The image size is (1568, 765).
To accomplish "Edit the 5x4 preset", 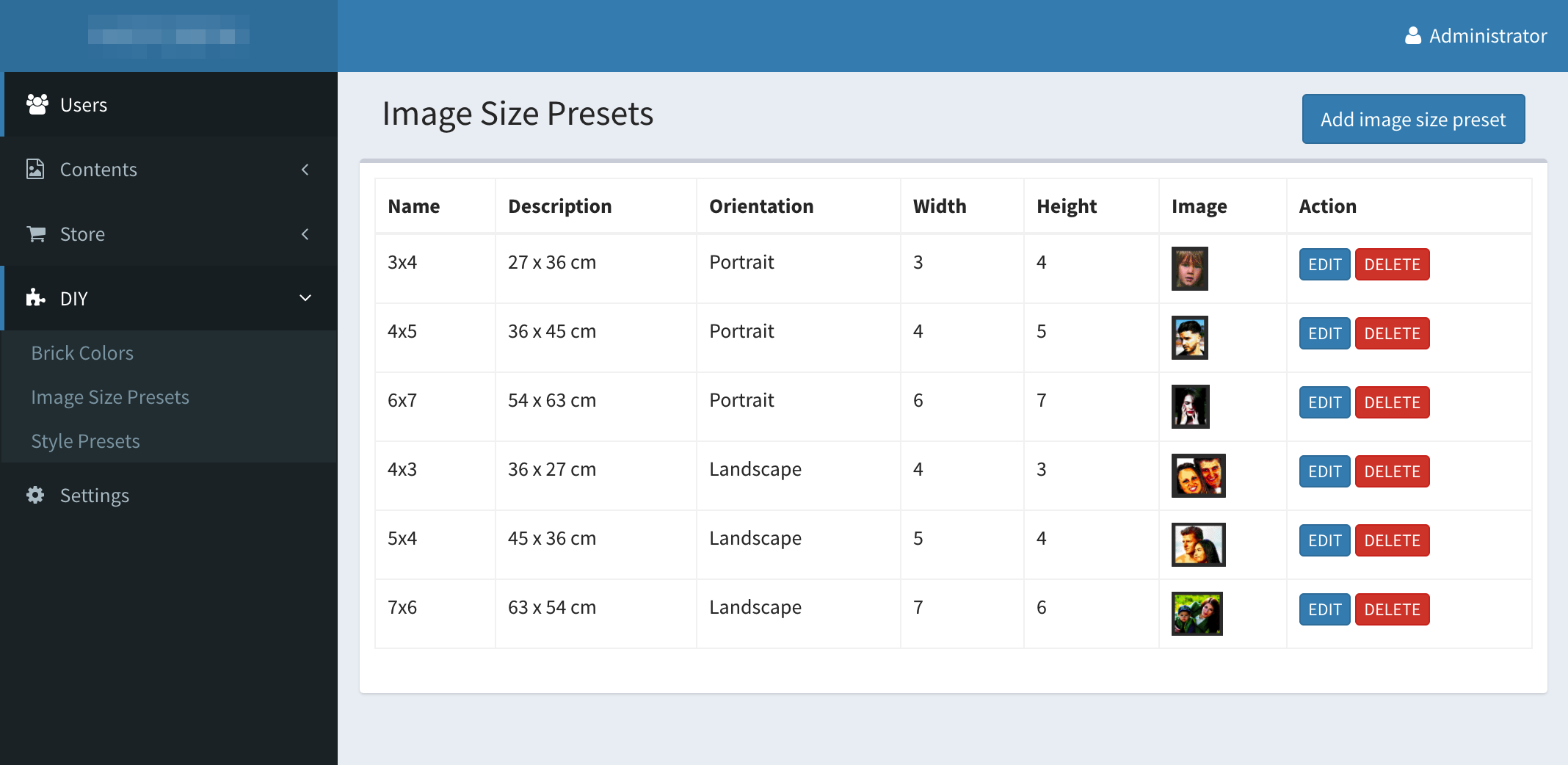I will 1324,540.
